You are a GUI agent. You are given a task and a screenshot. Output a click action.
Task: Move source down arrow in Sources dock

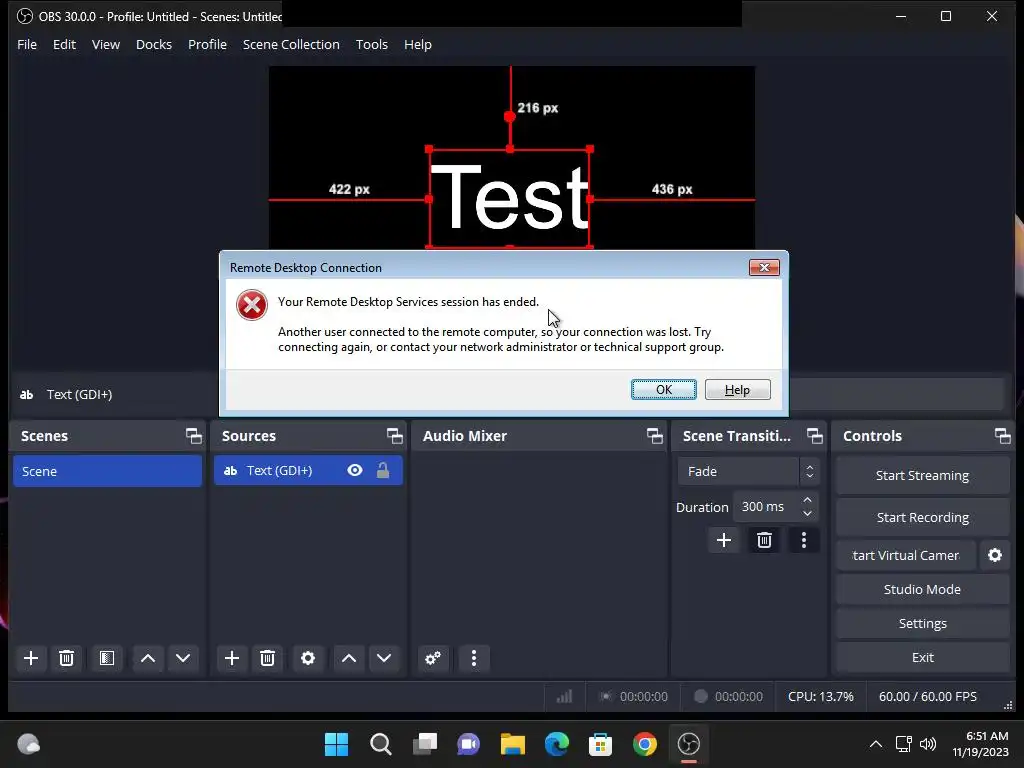(384, 658)
